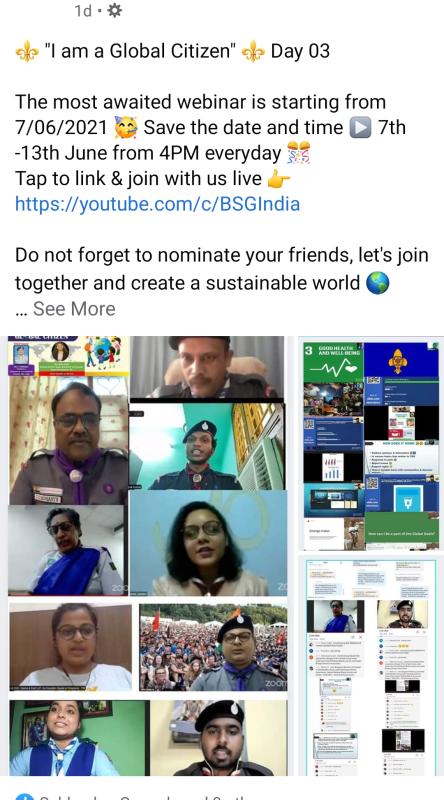Tap the globe emoji after sustainable world
This screenshot has height=800, width=444.
[378, 283]
